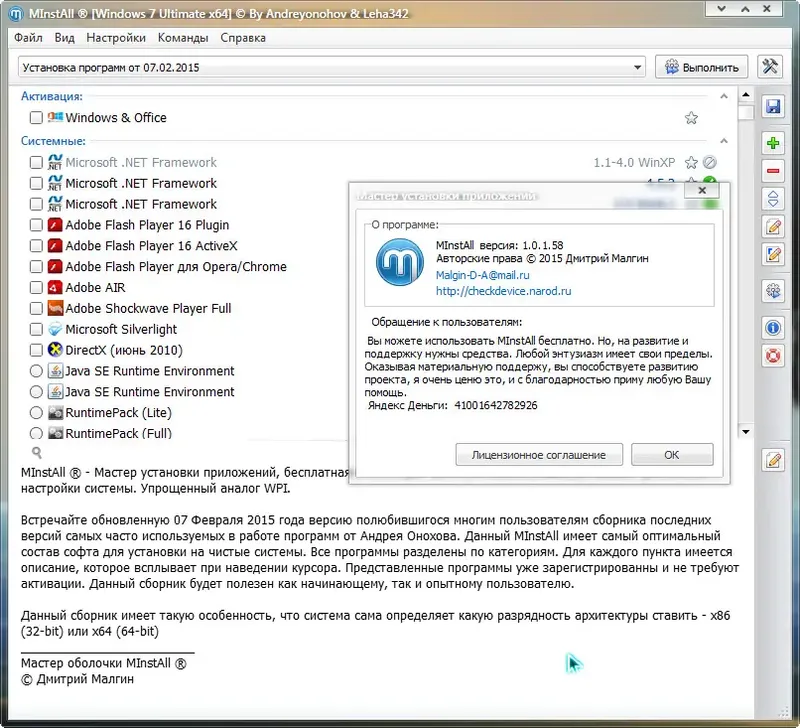The height and width of the screenshot is (728, 800).
Task: Click the blue information icon on the sidebar
Action: pos(772,326)
